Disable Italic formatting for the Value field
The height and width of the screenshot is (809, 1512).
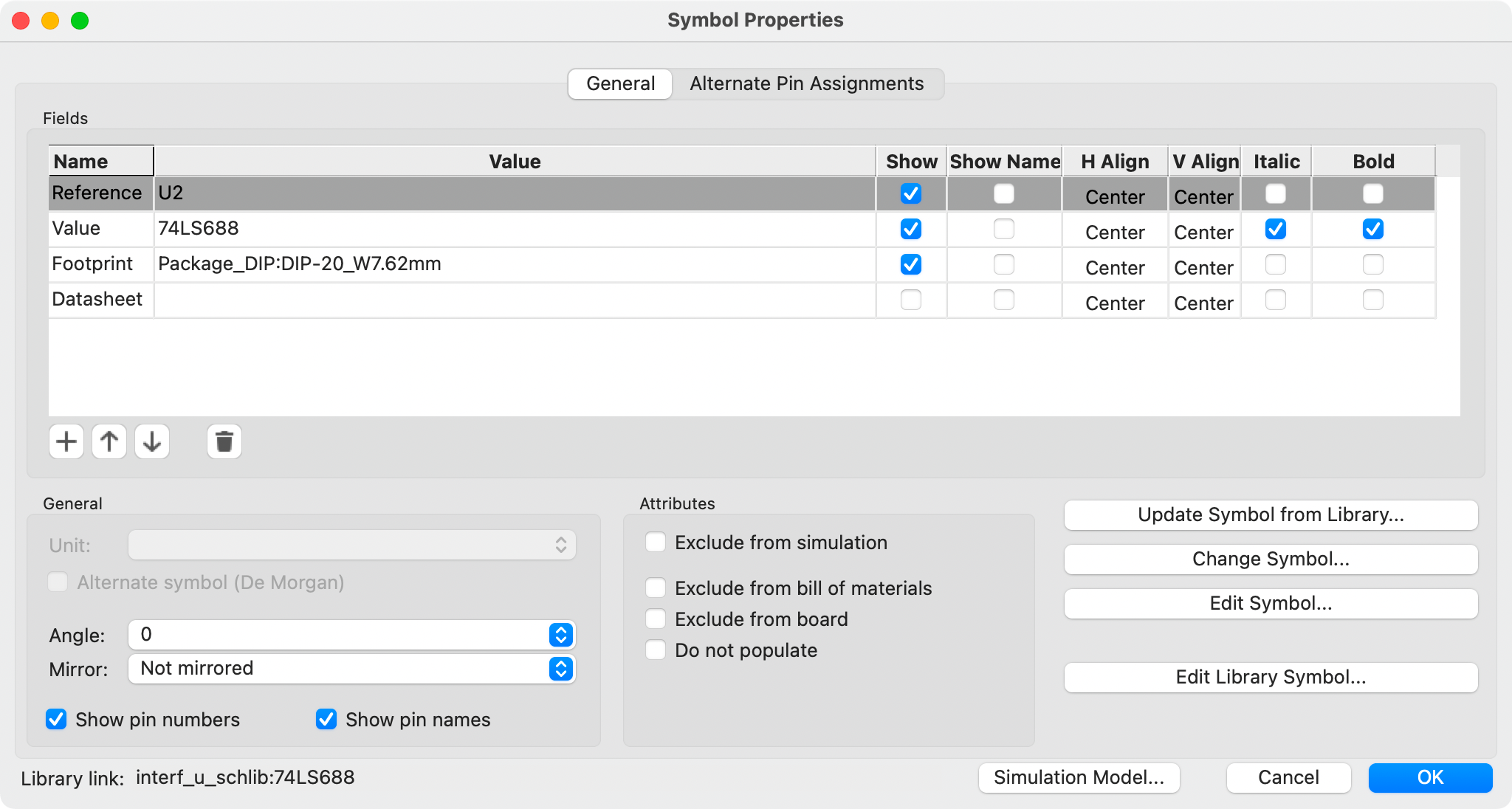point(1276,230)
